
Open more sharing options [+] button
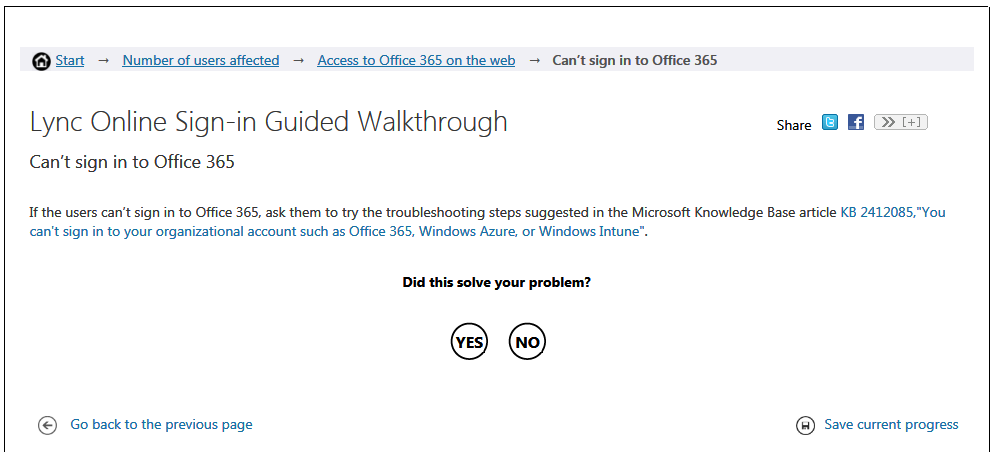(901, 123)
